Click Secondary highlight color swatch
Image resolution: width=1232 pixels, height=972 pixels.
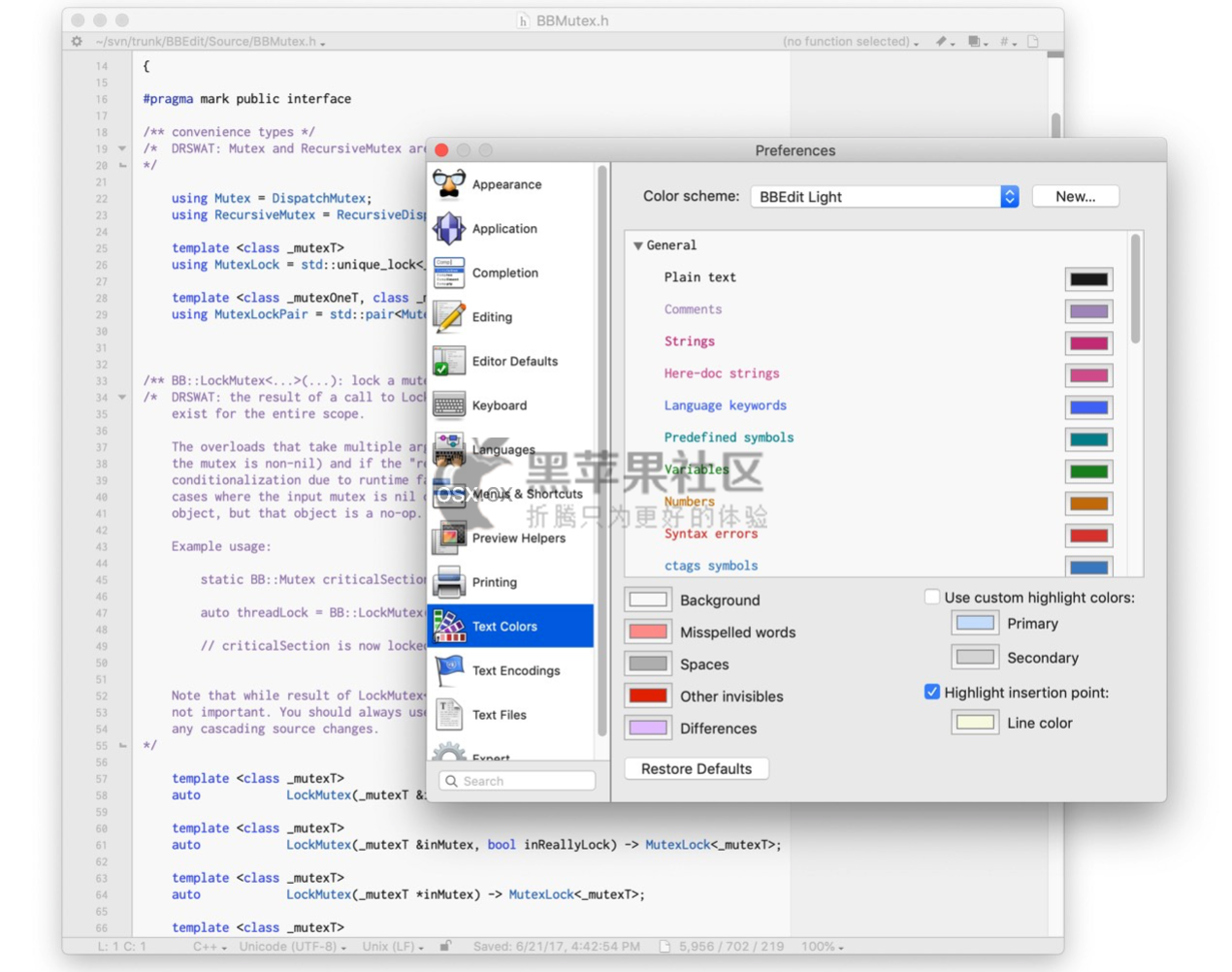(x=975, y=657)
